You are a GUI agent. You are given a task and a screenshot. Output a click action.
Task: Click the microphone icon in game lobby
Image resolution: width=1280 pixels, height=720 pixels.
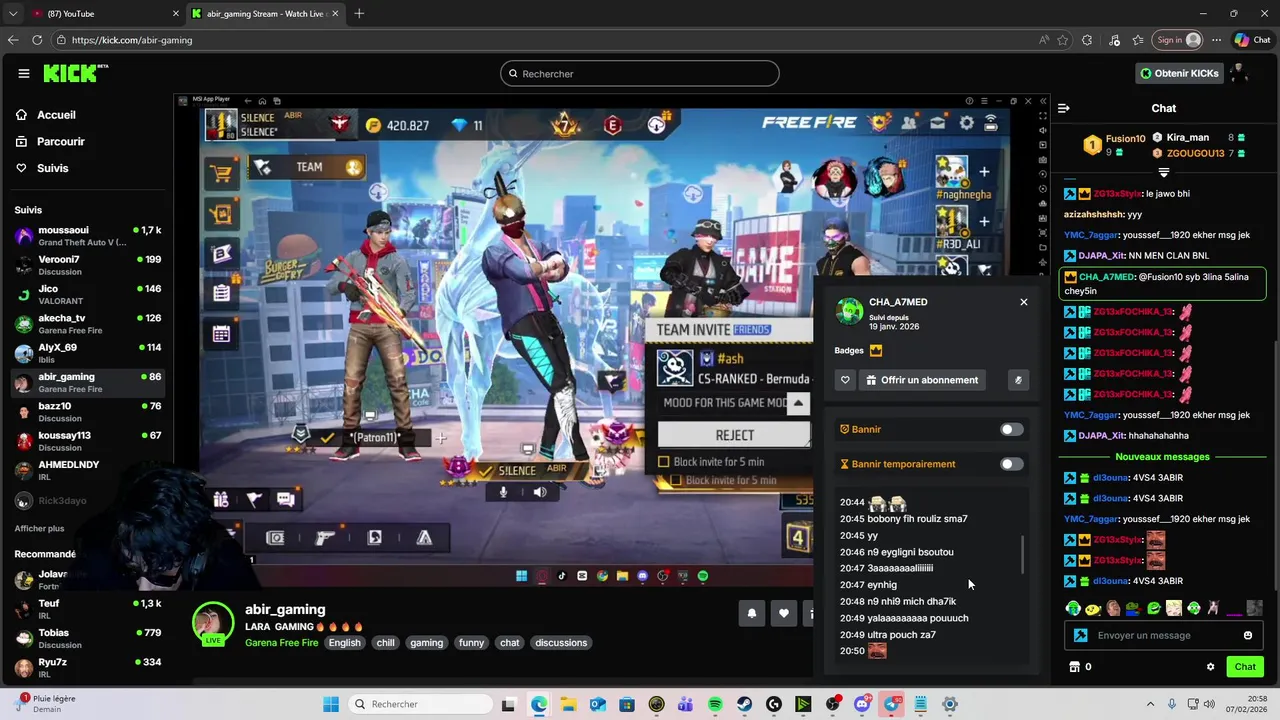coord(503,492)
